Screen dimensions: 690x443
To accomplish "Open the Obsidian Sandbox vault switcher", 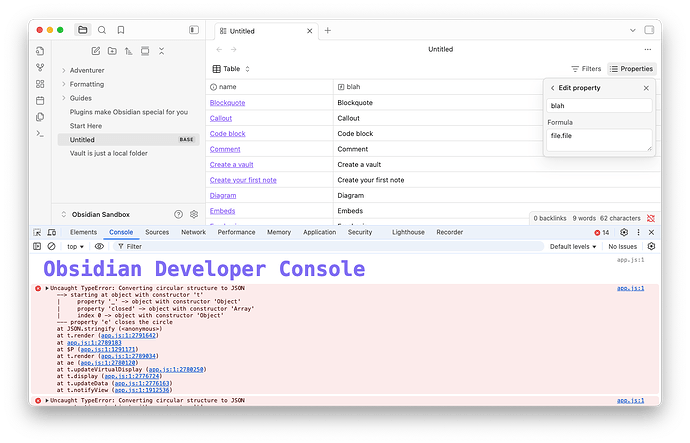I will pyautogui.click(x=96, y=215).
